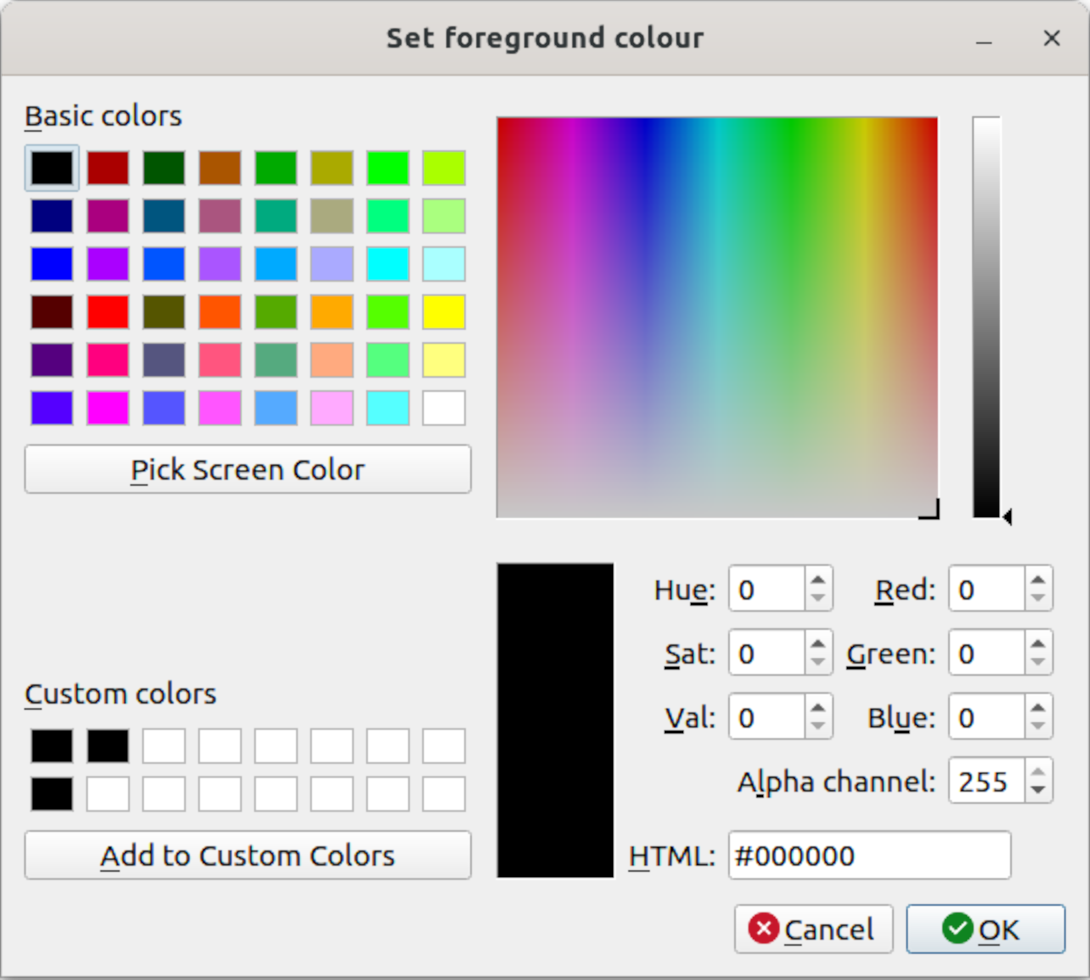Select the yellow basic color swatch
This screenshot has width=1090, height=980.
[x=443, y=312]
